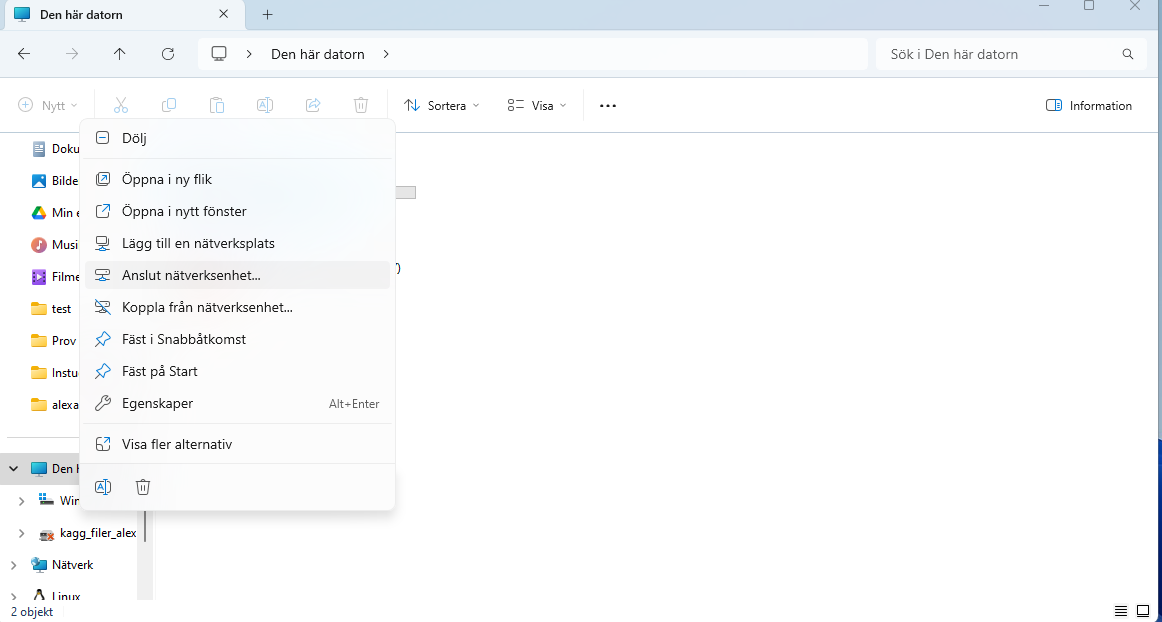Viewport: 1162px width, 622px height.
Task: Toggle the Information details pane
Action: click(x=1089, y=106)
